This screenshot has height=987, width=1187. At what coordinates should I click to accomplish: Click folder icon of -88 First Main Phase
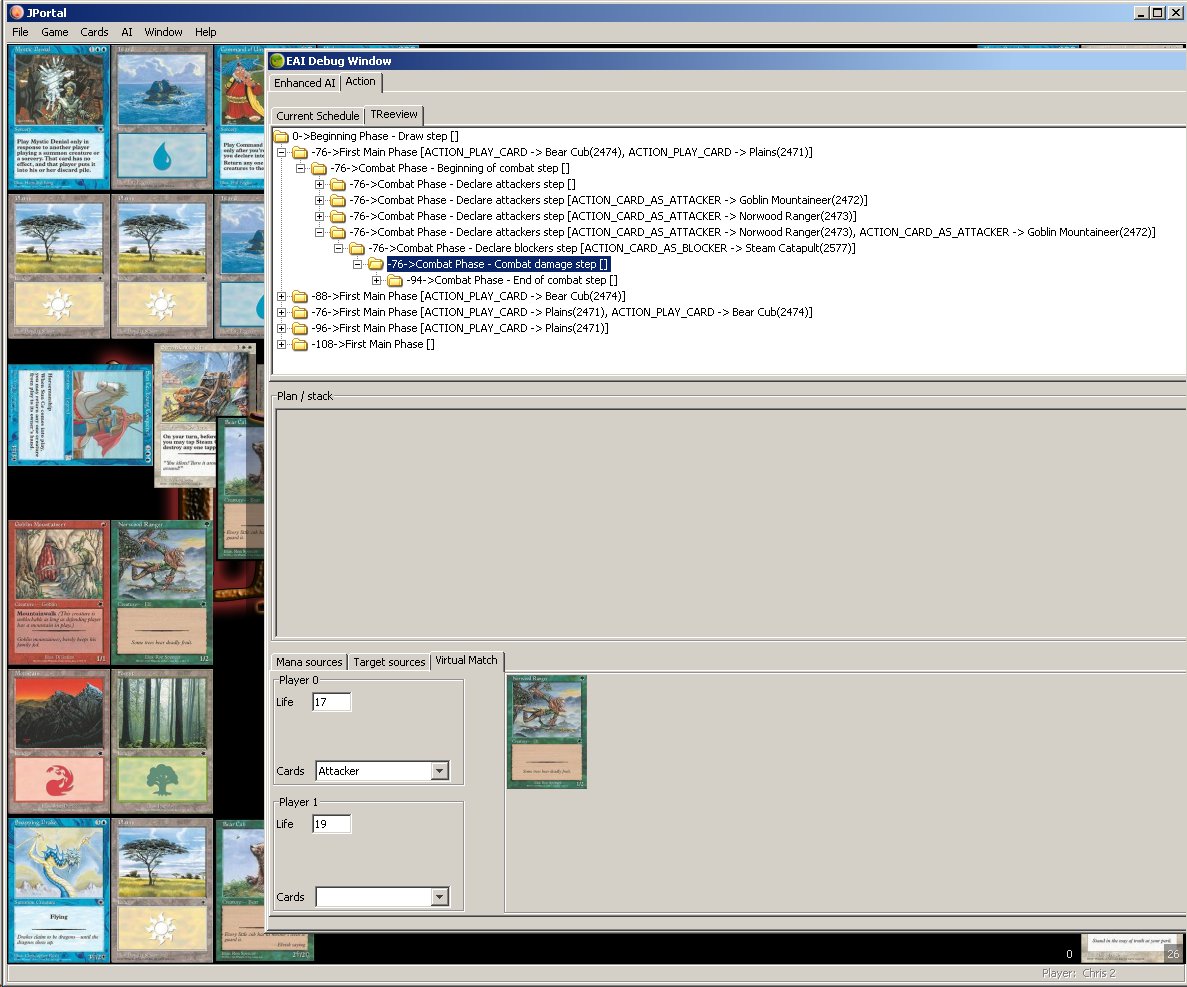coord(300,296)
